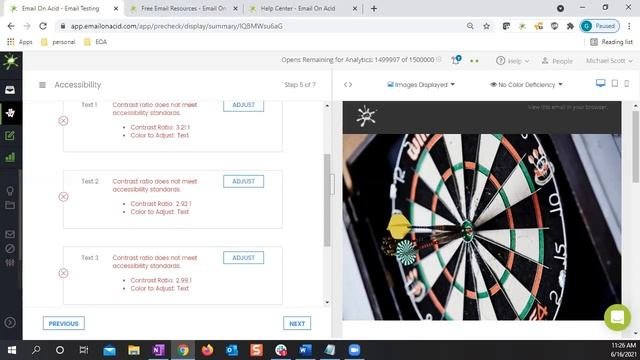
Task: Click the Email on Acid sun logo in sidebar
Action: click(x=10, y=62)
